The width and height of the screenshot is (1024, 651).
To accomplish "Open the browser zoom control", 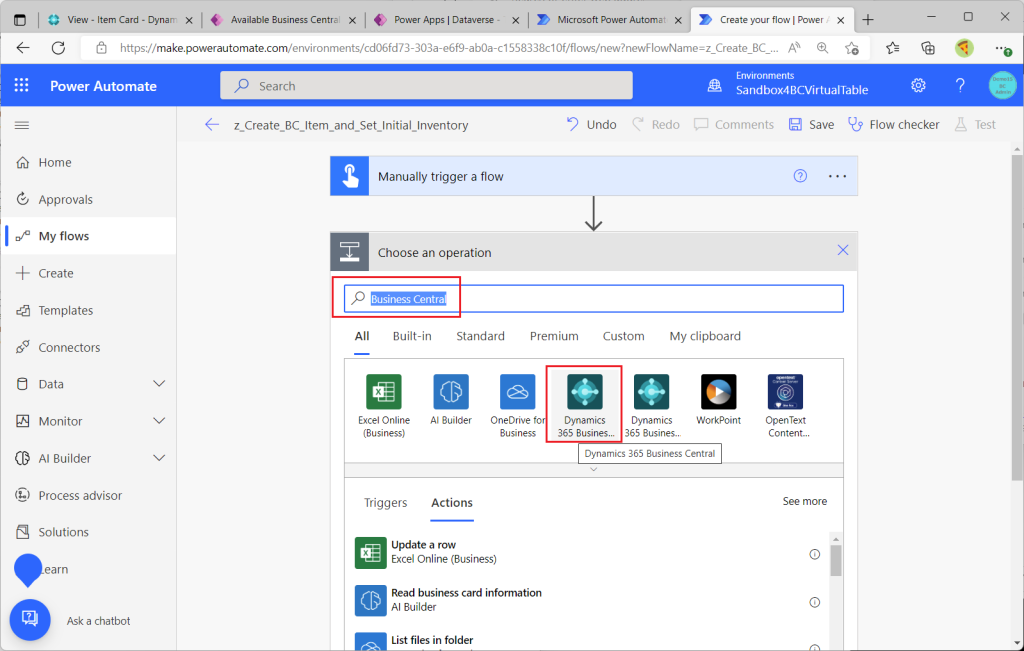I will pos(822,48).
